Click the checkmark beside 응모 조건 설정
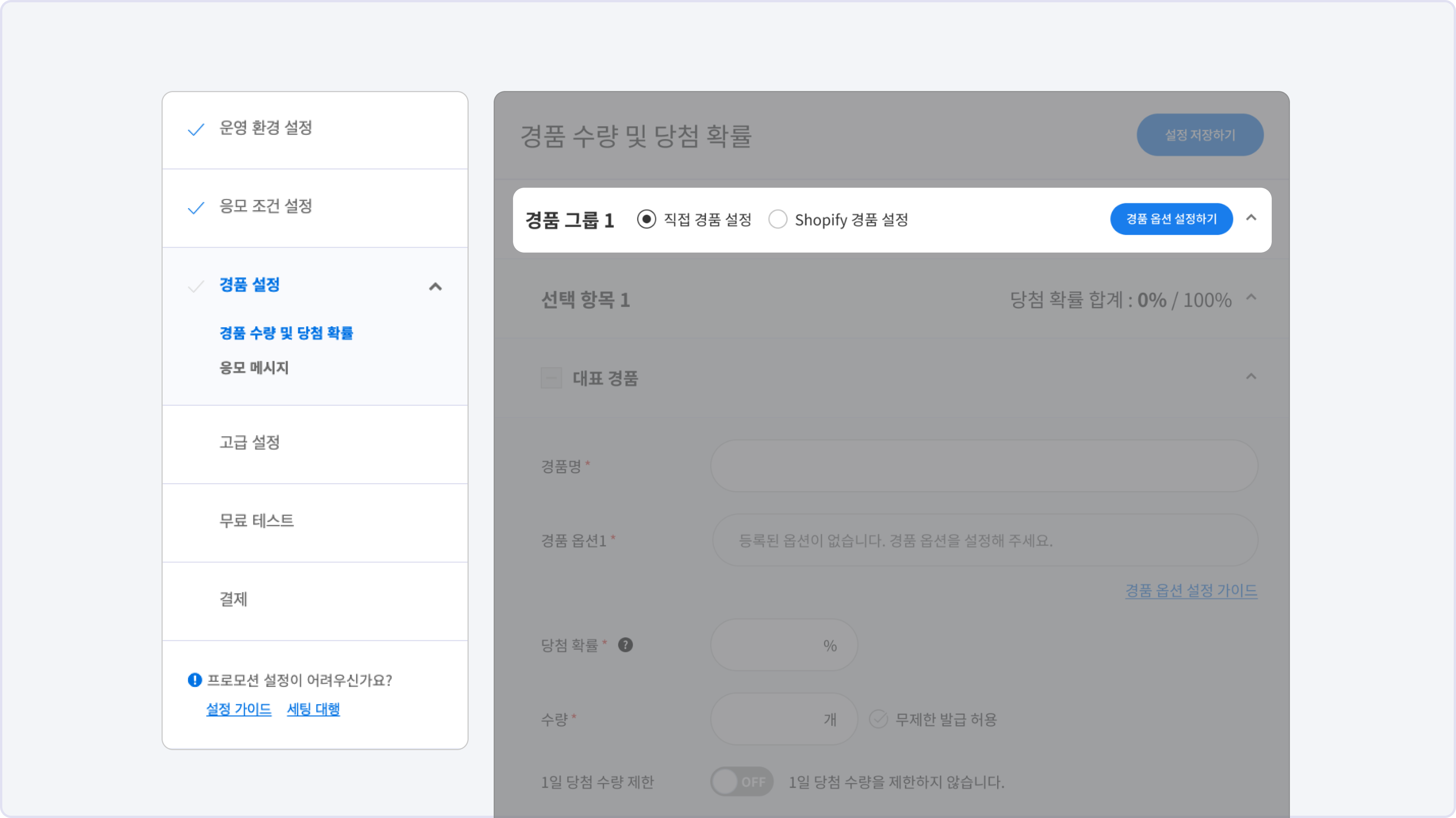Screen dimensions: 1456x818 pos(196,208)
